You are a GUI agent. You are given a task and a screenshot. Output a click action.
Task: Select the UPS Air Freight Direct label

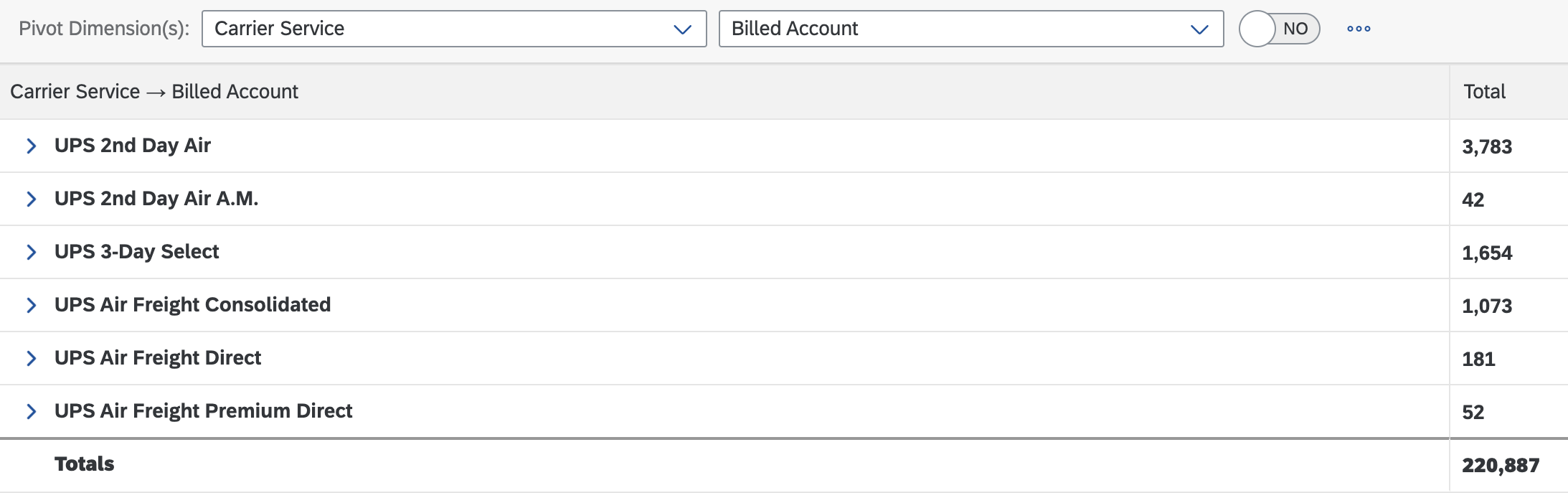pyautogui.click(x=158, y=358)
